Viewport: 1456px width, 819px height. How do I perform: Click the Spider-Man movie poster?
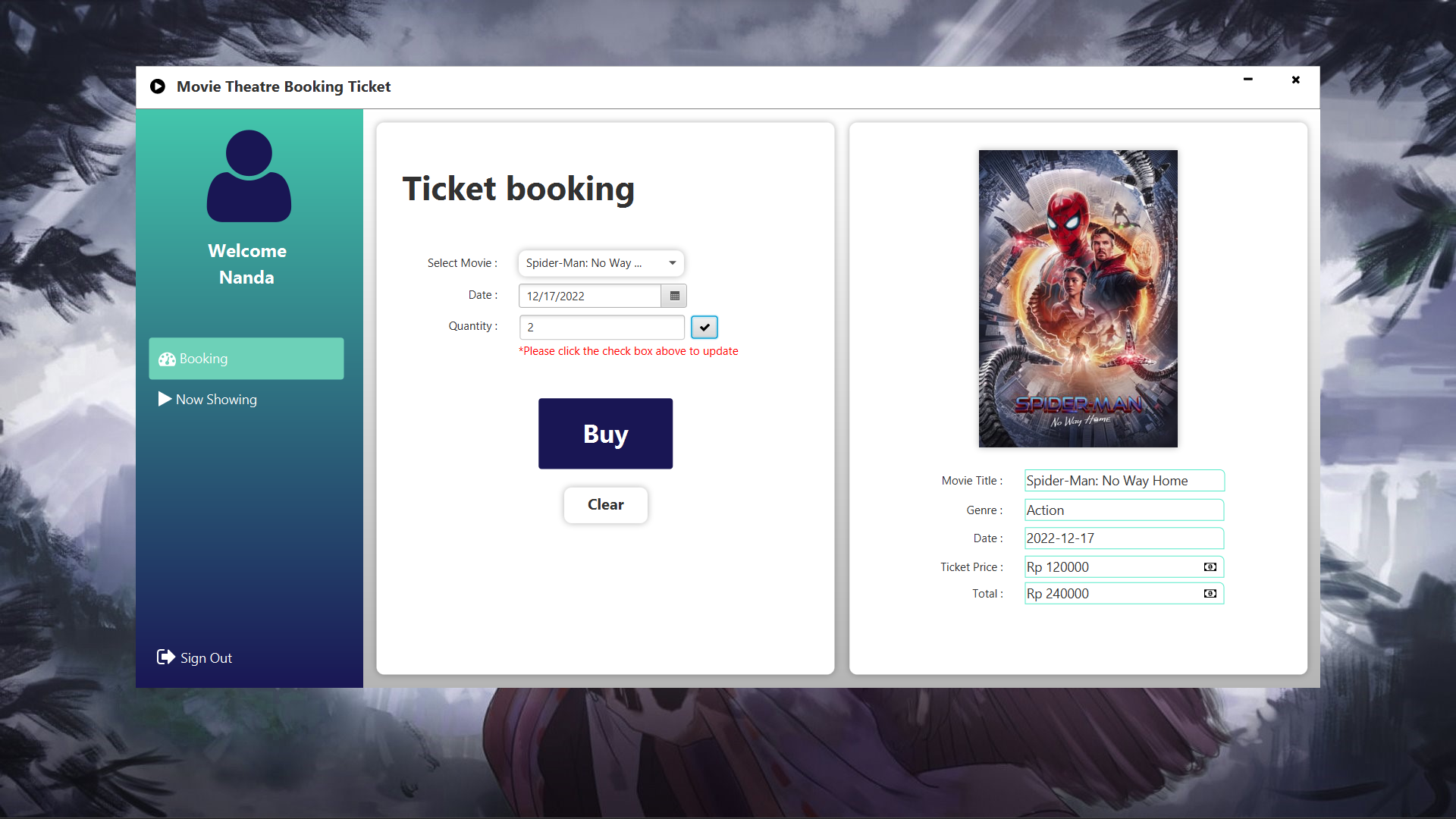(1078, 298)
